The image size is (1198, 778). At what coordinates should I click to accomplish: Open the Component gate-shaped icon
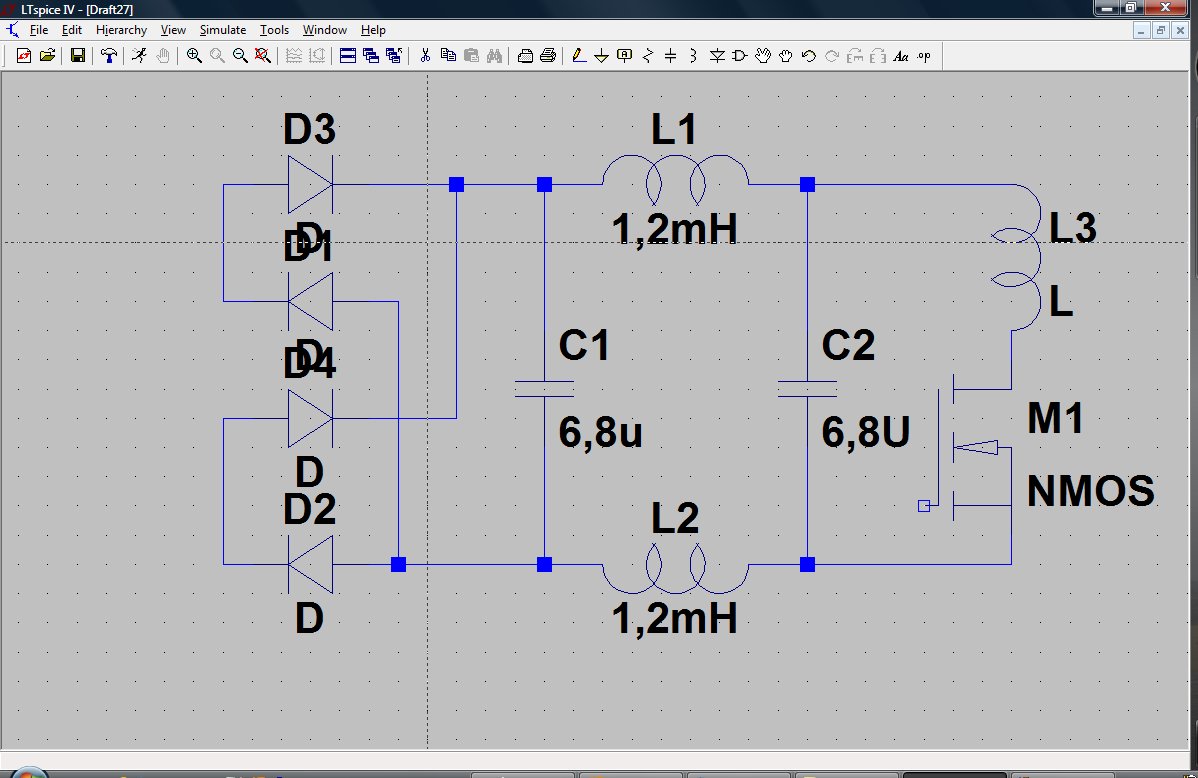click(x=740, y=56)
